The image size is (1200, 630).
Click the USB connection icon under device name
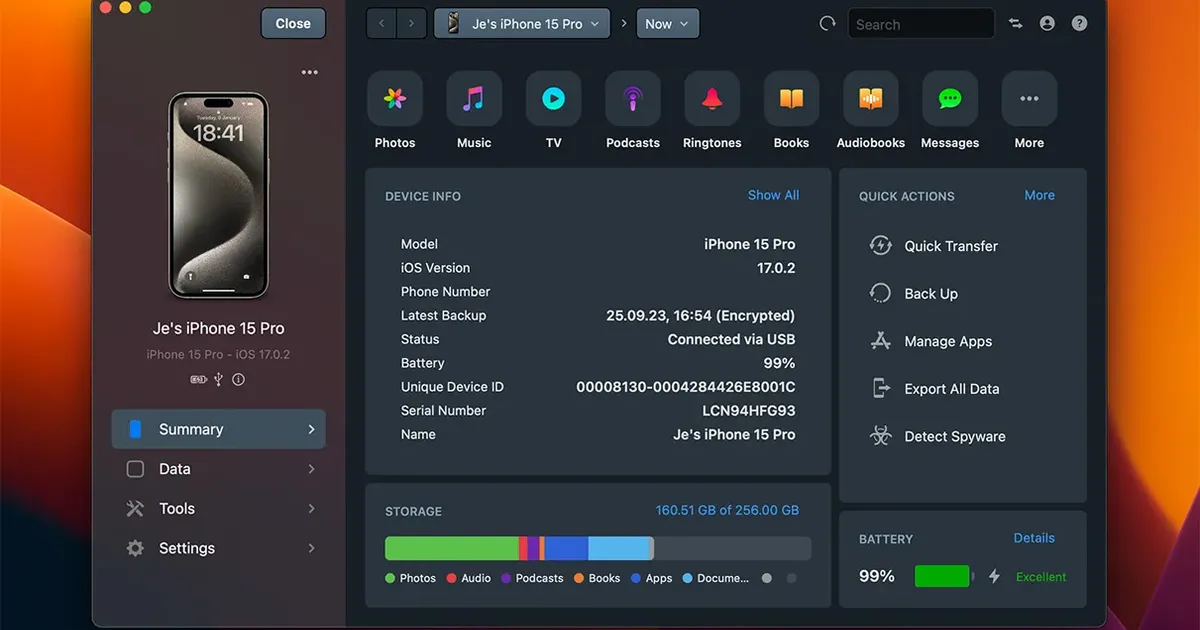(219, 380)
